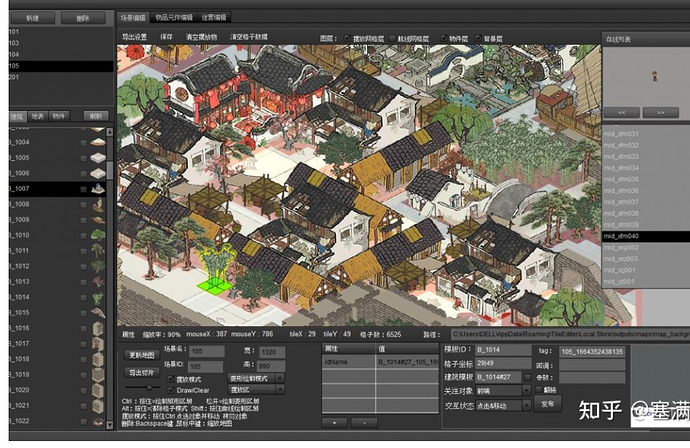This screenshot has height=448, width=690.
Task: Toggle the 背景层 layer checkbox
Action: pyautogui.click(x=478, y=39)
